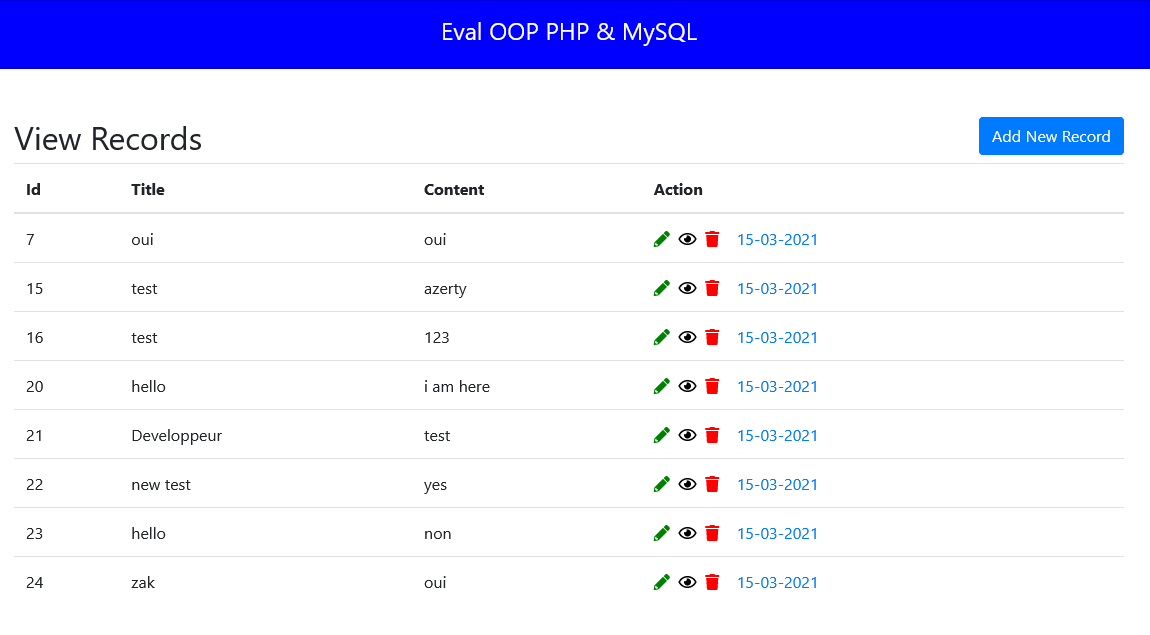View record 7 using the eye icon
The width and height of the screenshot is (1150, 635).
click(x=687, y=239)
